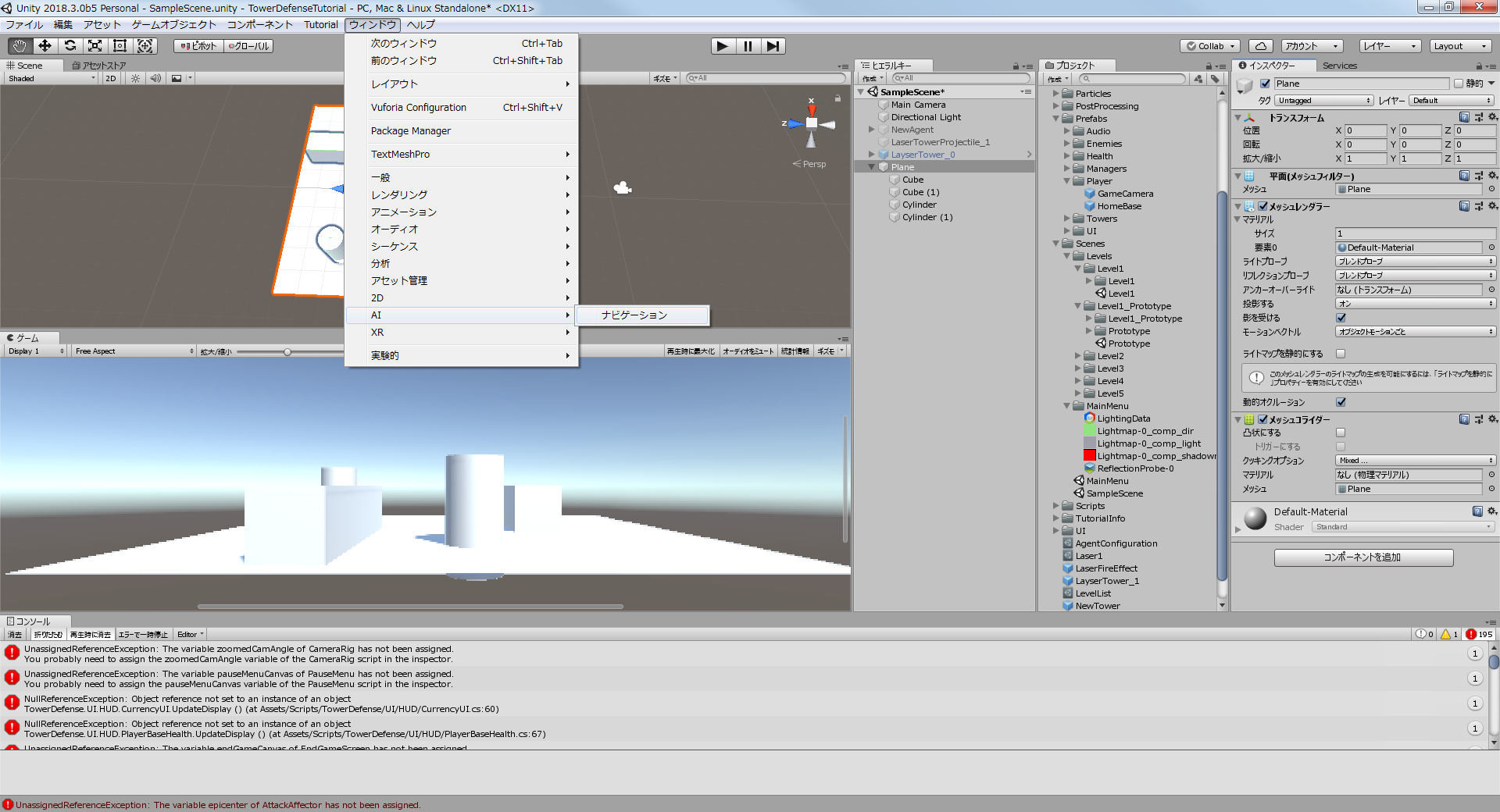Screen dimensions: 1500x812
Task: Select the combined Transform tool
Action: pos(145,46)
